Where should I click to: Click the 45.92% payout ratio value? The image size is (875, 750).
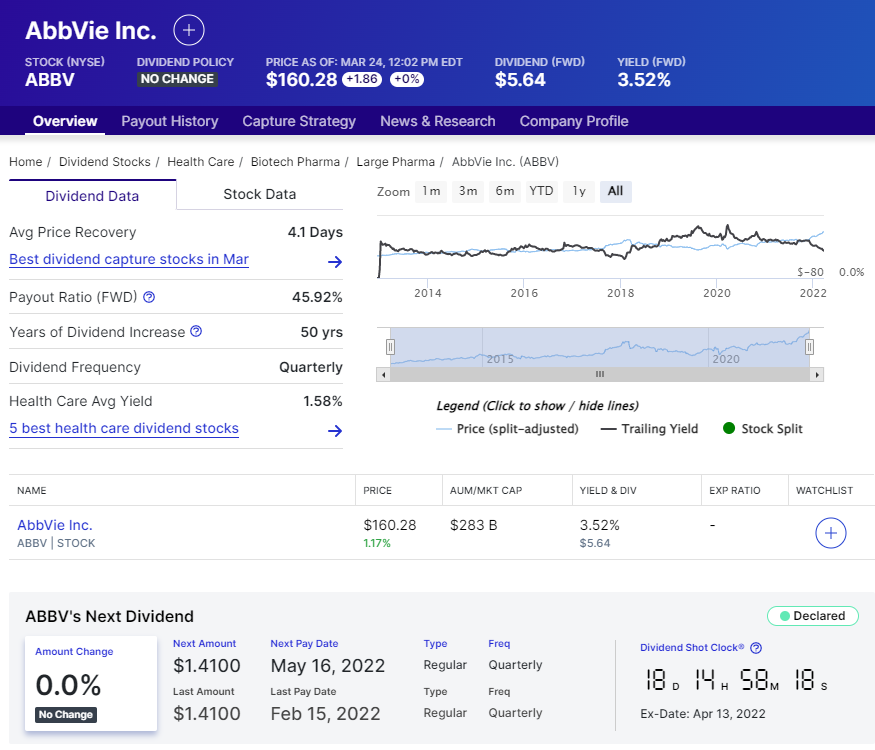coord(317,297)
